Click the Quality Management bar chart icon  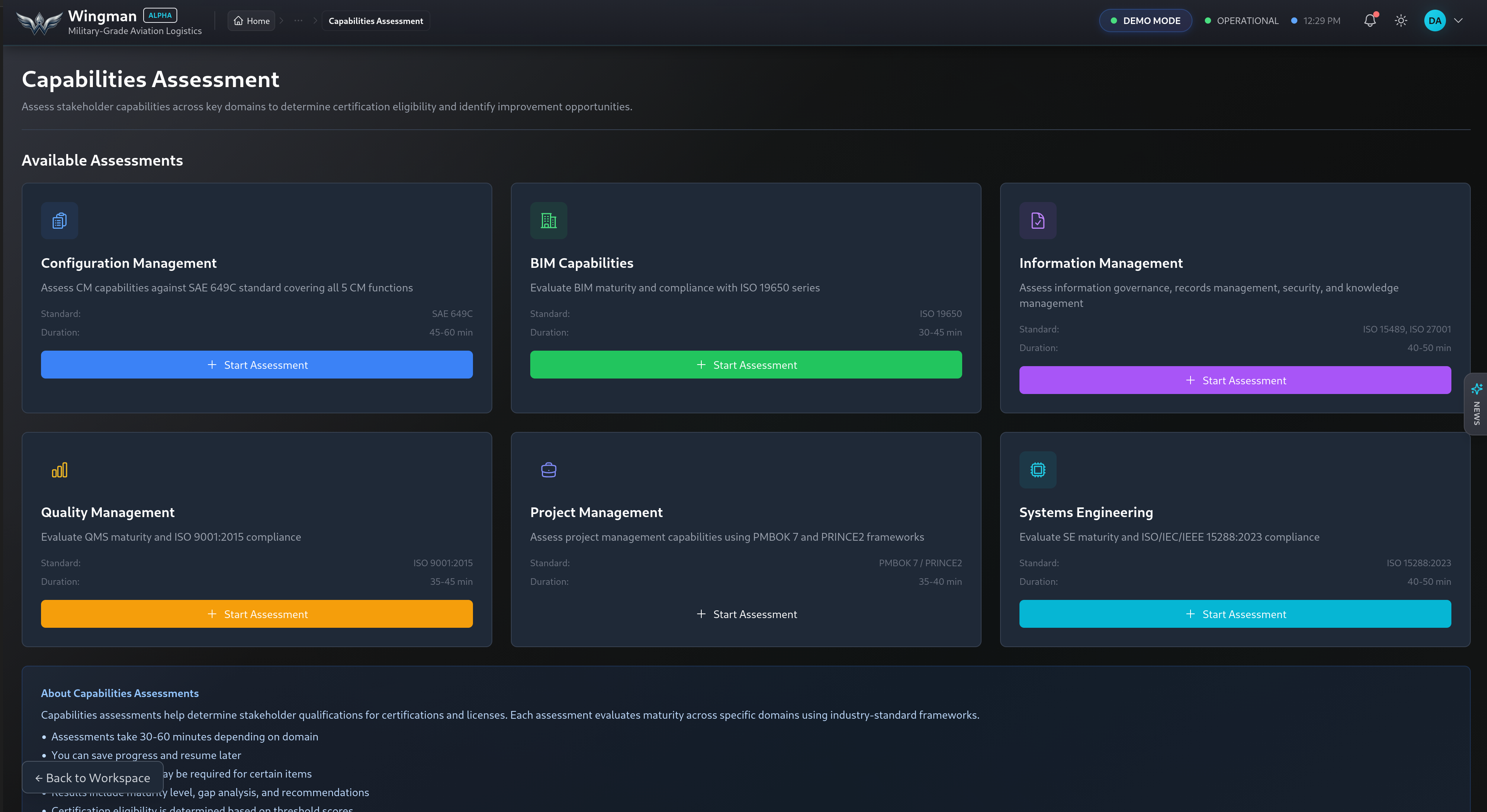coord(60,470)
